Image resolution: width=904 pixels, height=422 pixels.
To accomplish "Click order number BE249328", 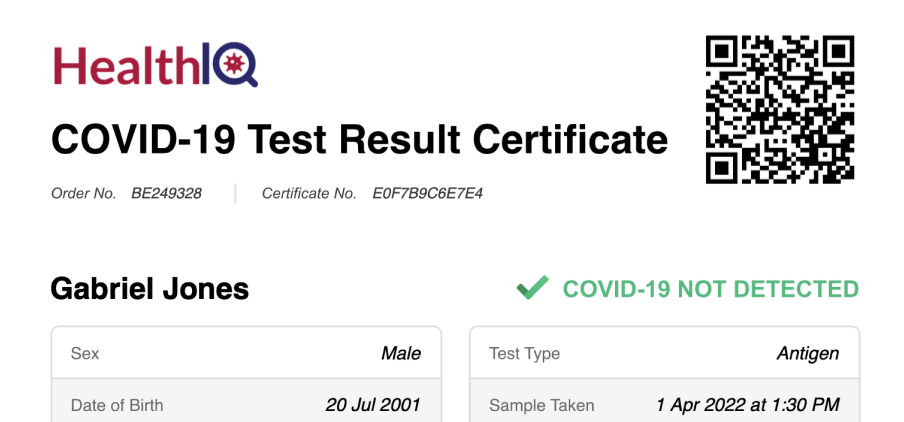I will [167, 194].
